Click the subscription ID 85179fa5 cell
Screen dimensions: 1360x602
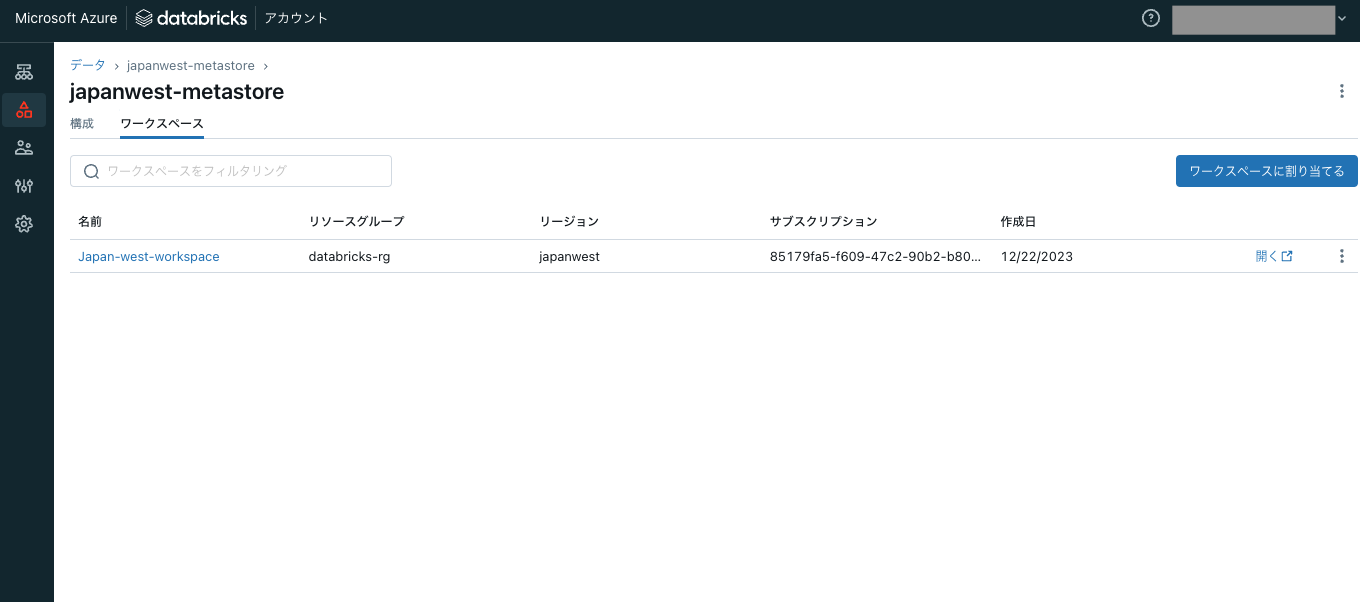[x=875, y=256]
